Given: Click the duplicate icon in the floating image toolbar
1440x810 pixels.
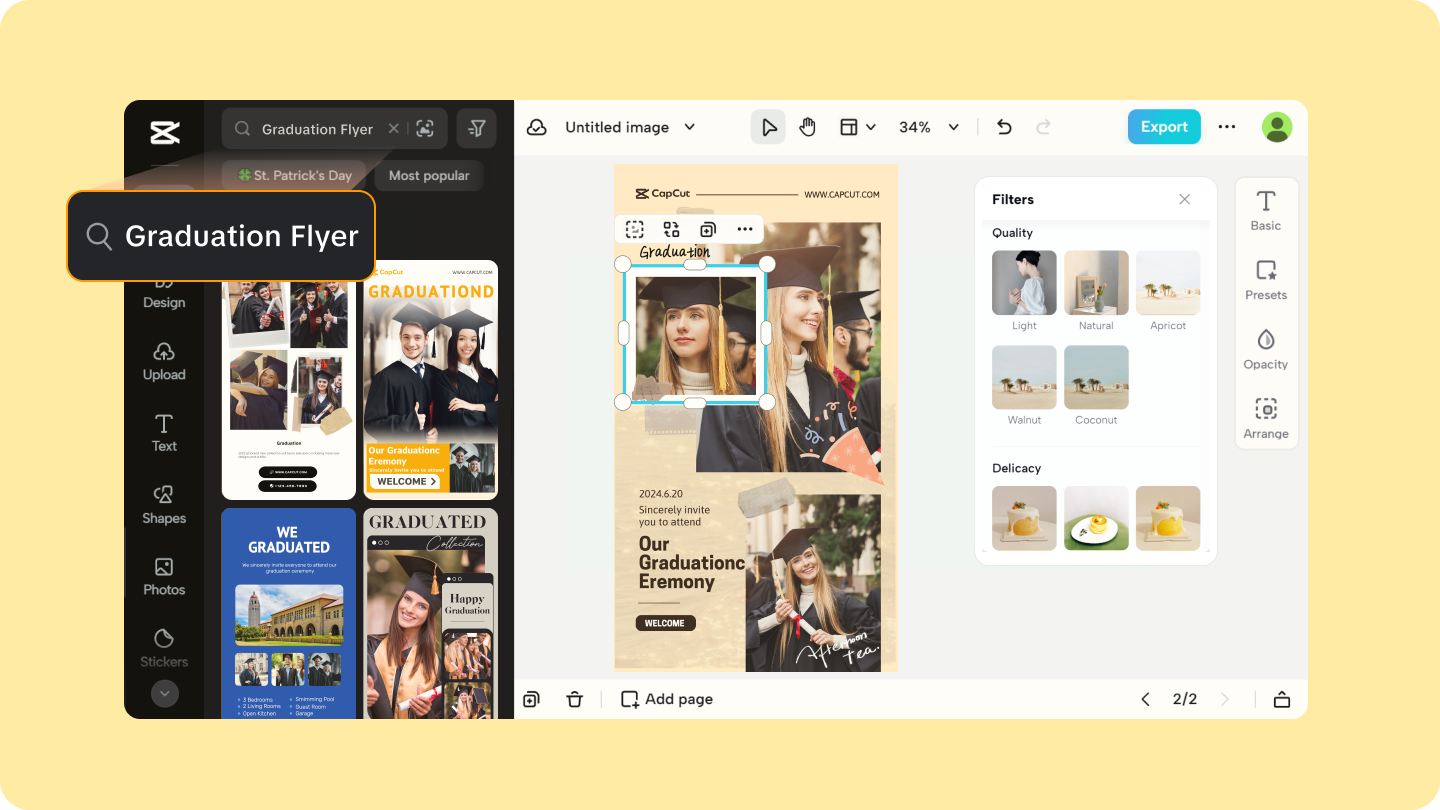Looking at the screenshot, I should point(708,229).
